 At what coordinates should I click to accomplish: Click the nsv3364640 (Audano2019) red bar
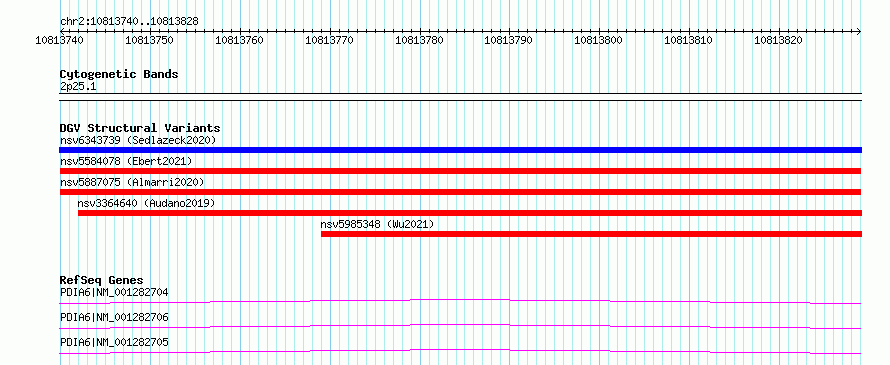click(469, 213)
